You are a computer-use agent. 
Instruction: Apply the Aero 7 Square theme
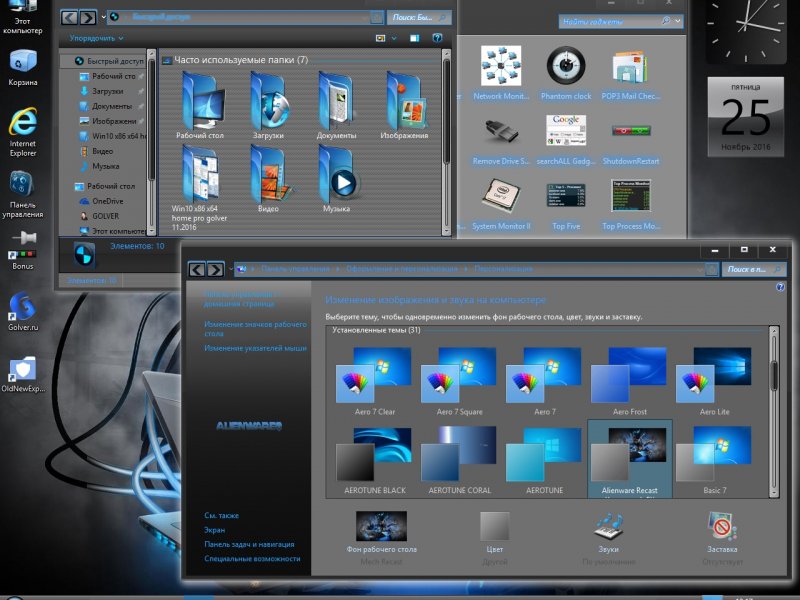(x=459, y=382)
